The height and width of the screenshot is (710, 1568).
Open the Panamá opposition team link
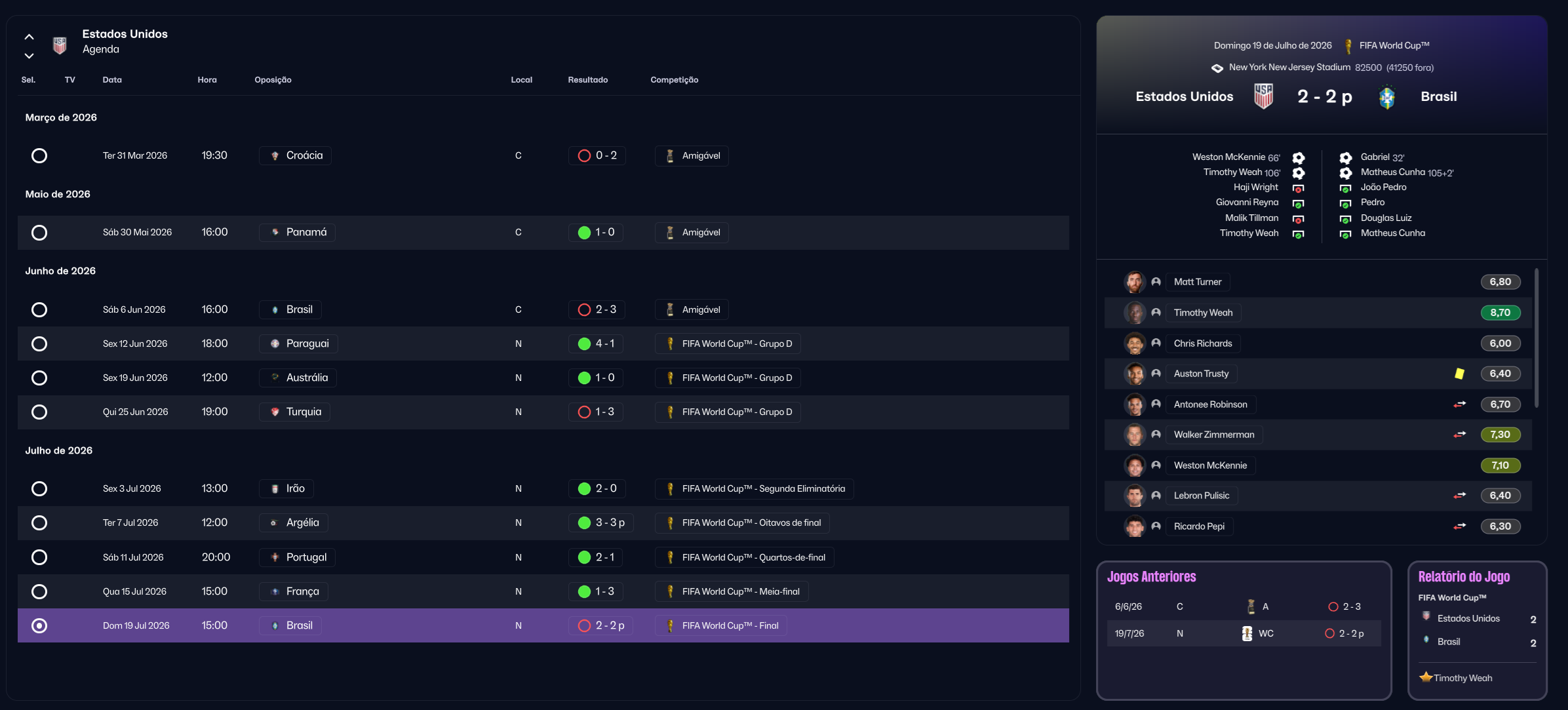[297, 232]
